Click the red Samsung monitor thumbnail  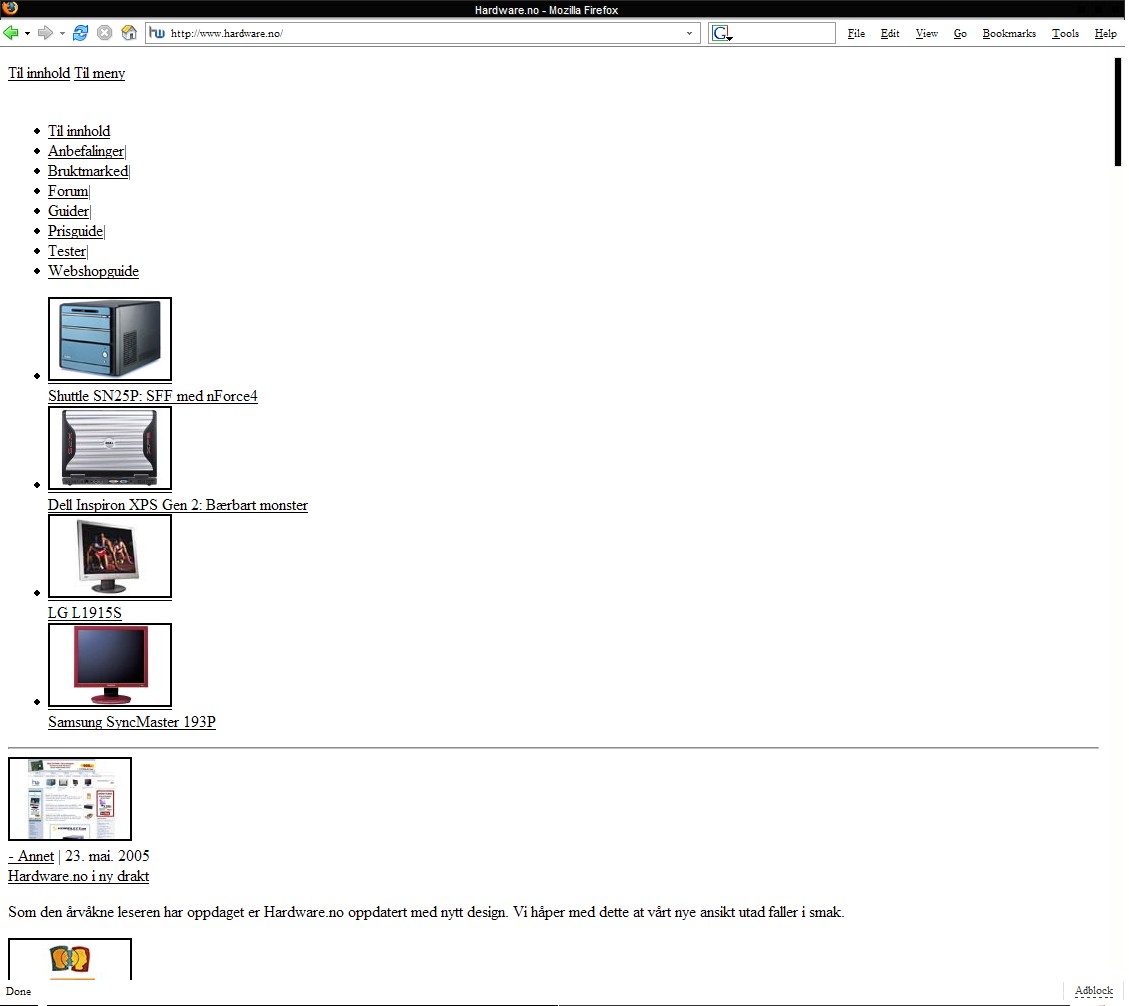[110, 665]
